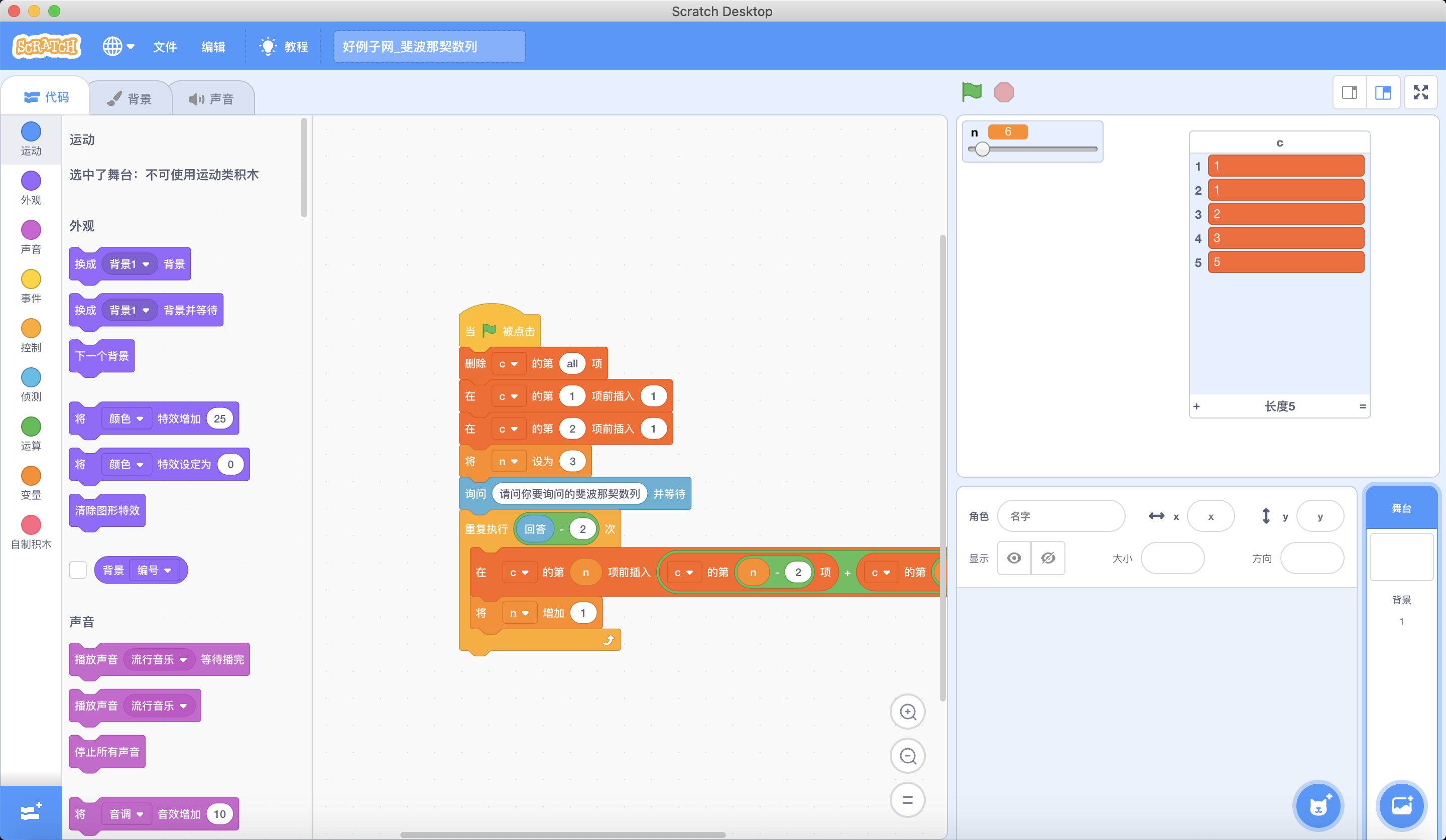Image resolution: width=1446 pixels, height=840 pixels.
Task: Click the choose a backdrop button
Action: (x=1402, y=805)
